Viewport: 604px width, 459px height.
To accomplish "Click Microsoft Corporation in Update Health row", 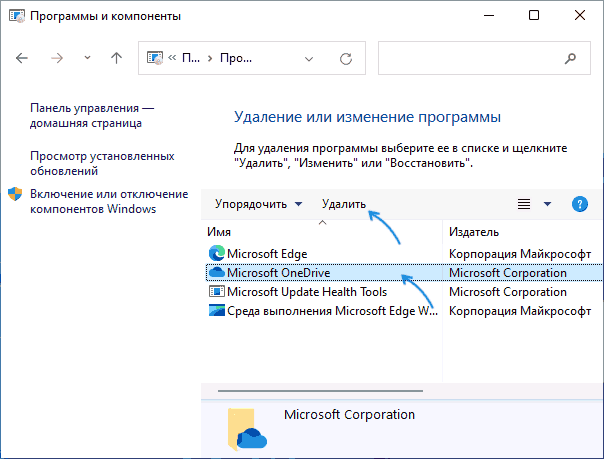I will [x=508, y=292].
